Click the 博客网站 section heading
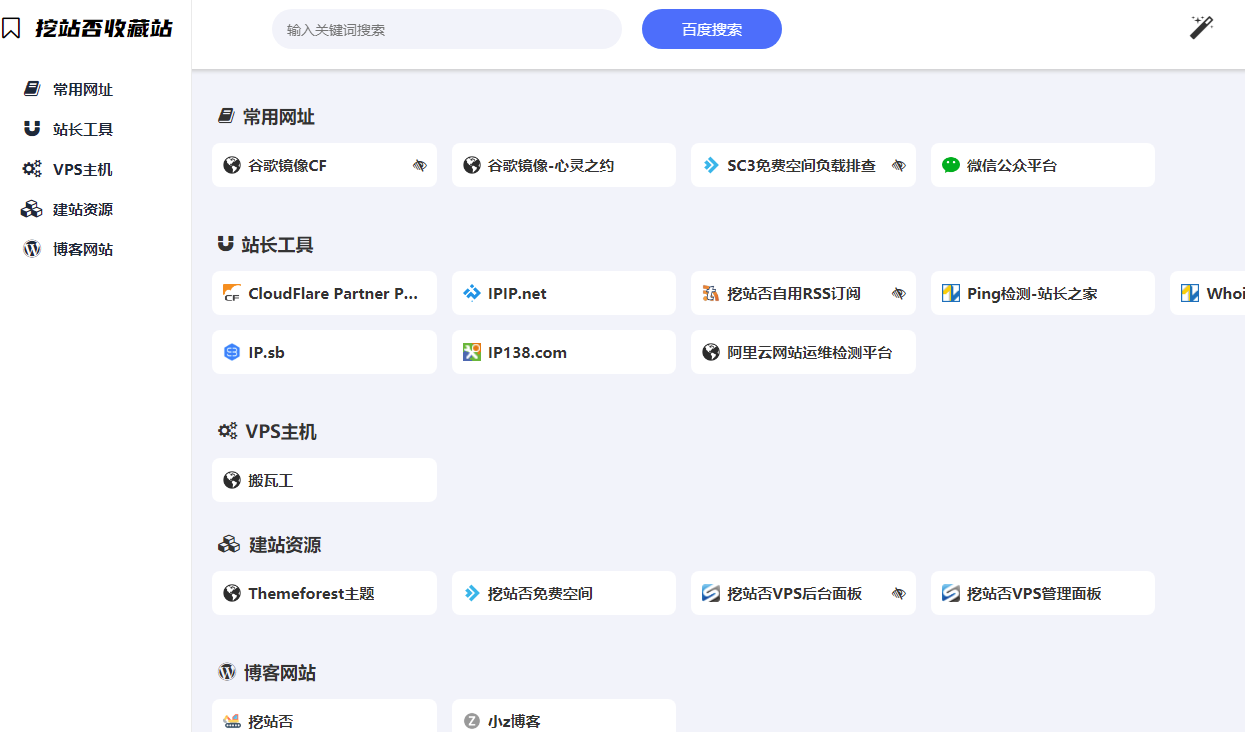This screenshot has width=1245, height=732. [x=280, y=673]
